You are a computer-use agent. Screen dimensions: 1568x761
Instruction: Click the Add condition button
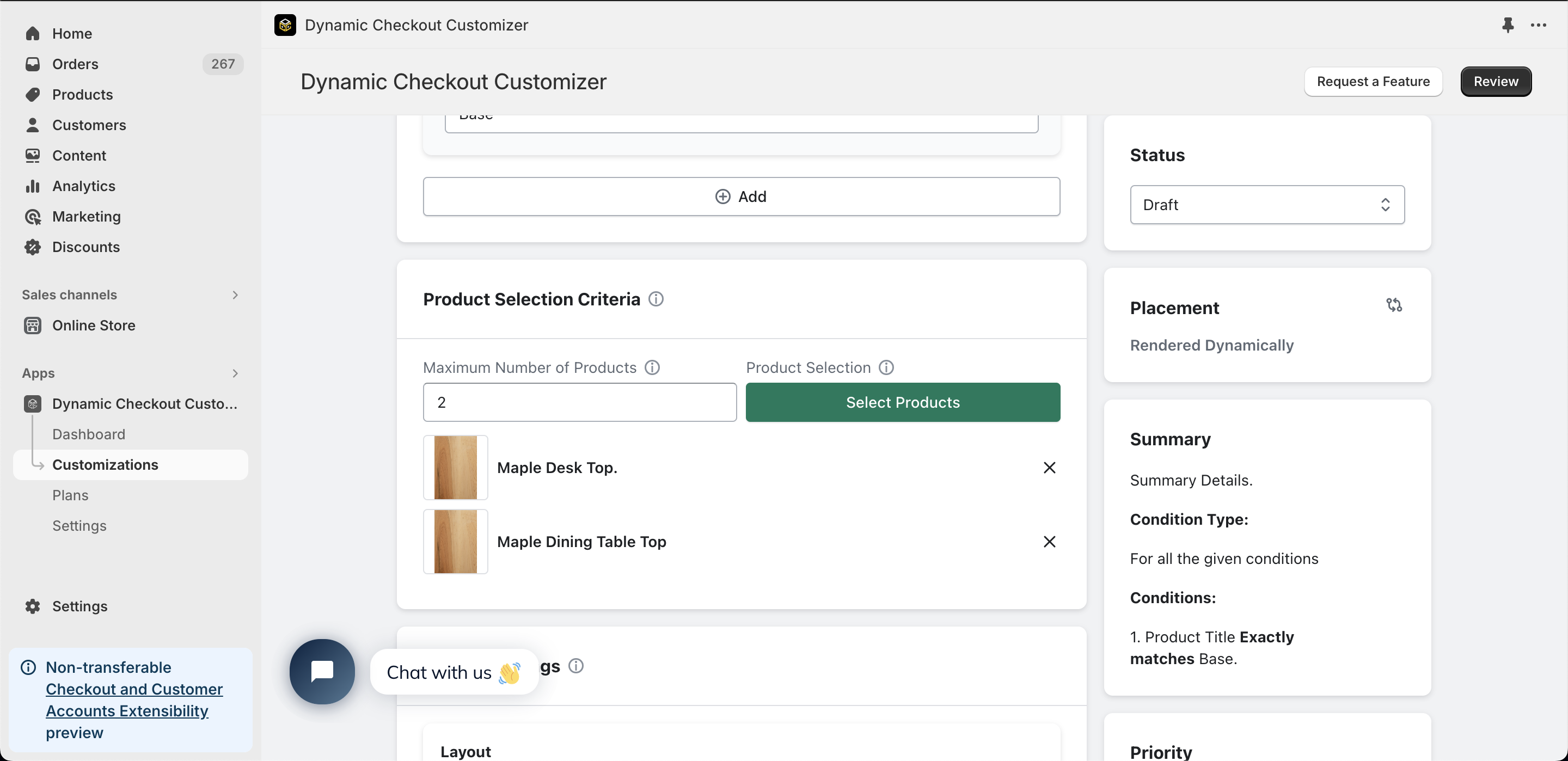click(x=742, y=197)
